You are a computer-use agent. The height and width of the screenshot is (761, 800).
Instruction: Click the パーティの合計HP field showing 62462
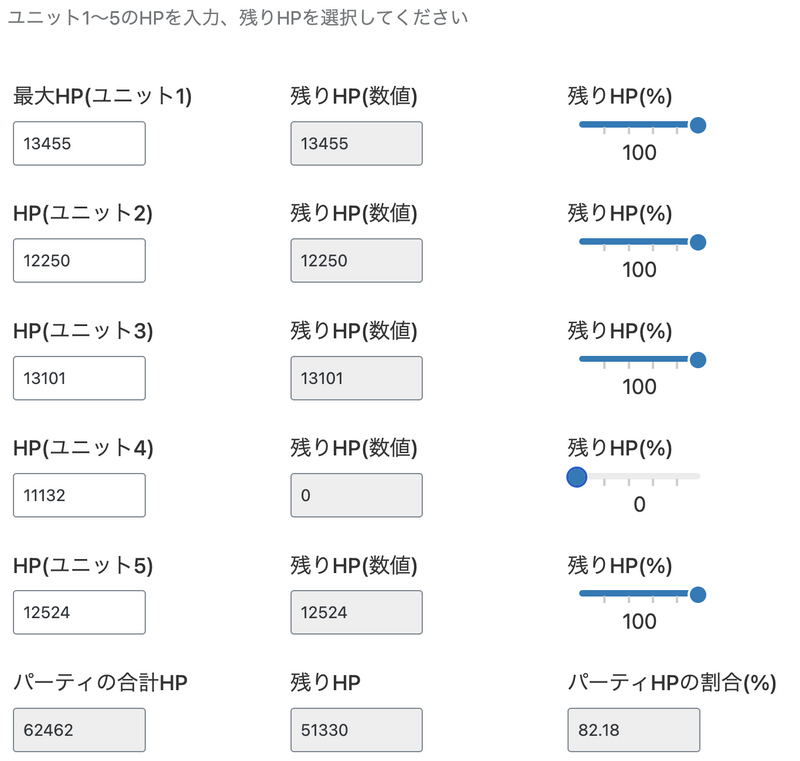pyautogui.click(x=79, y=730)
